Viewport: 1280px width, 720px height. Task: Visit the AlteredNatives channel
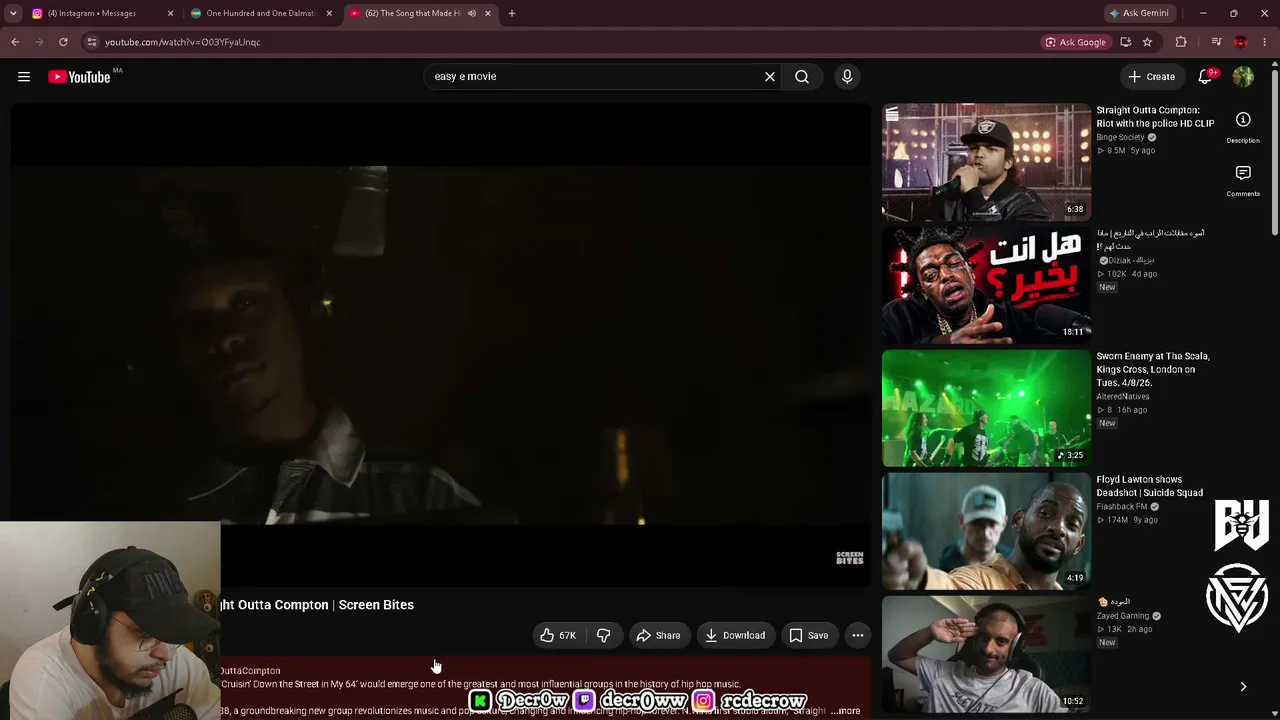[1123, 397]
